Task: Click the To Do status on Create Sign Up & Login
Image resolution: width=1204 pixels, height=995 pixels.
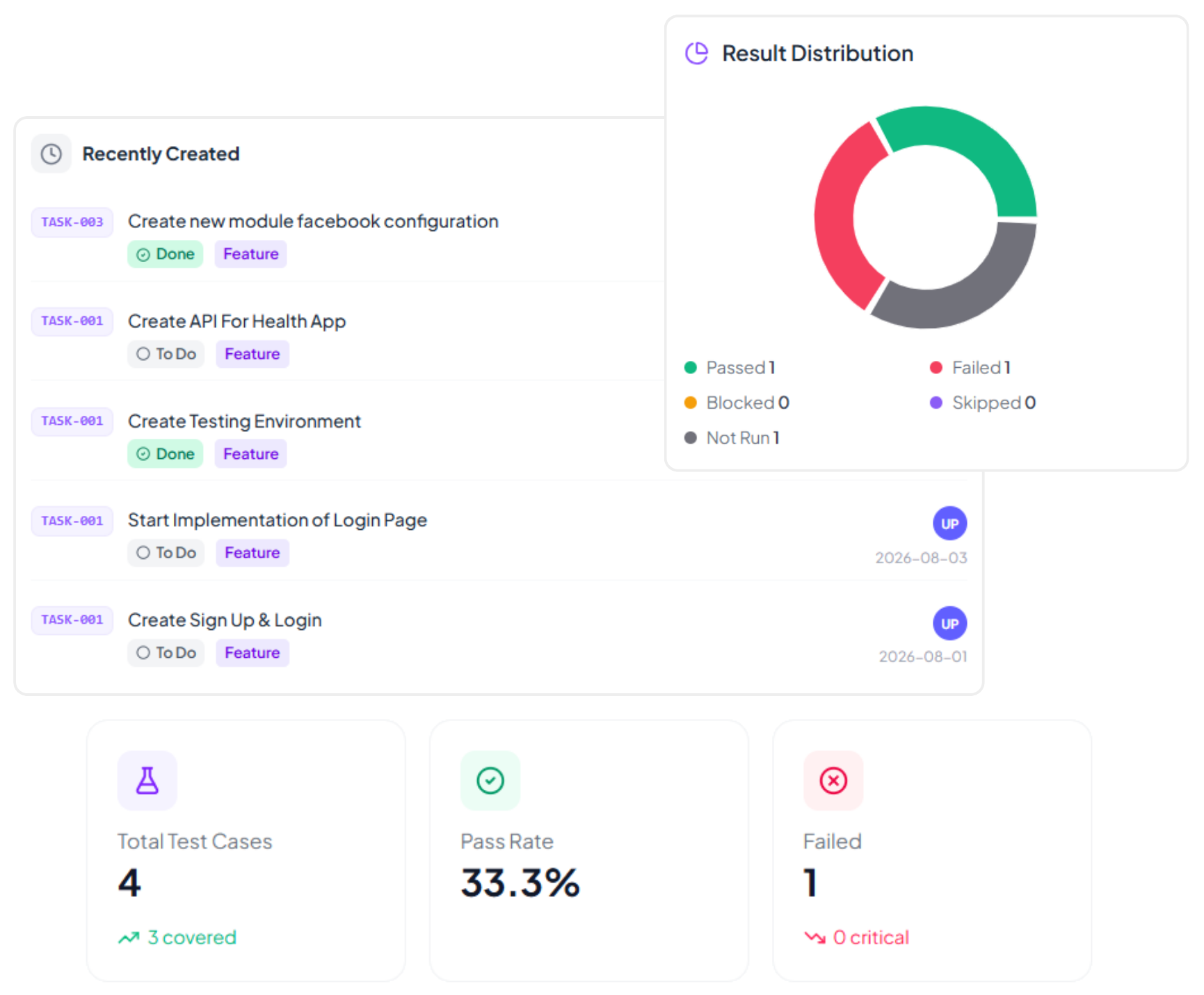Action: pos(166,653)
